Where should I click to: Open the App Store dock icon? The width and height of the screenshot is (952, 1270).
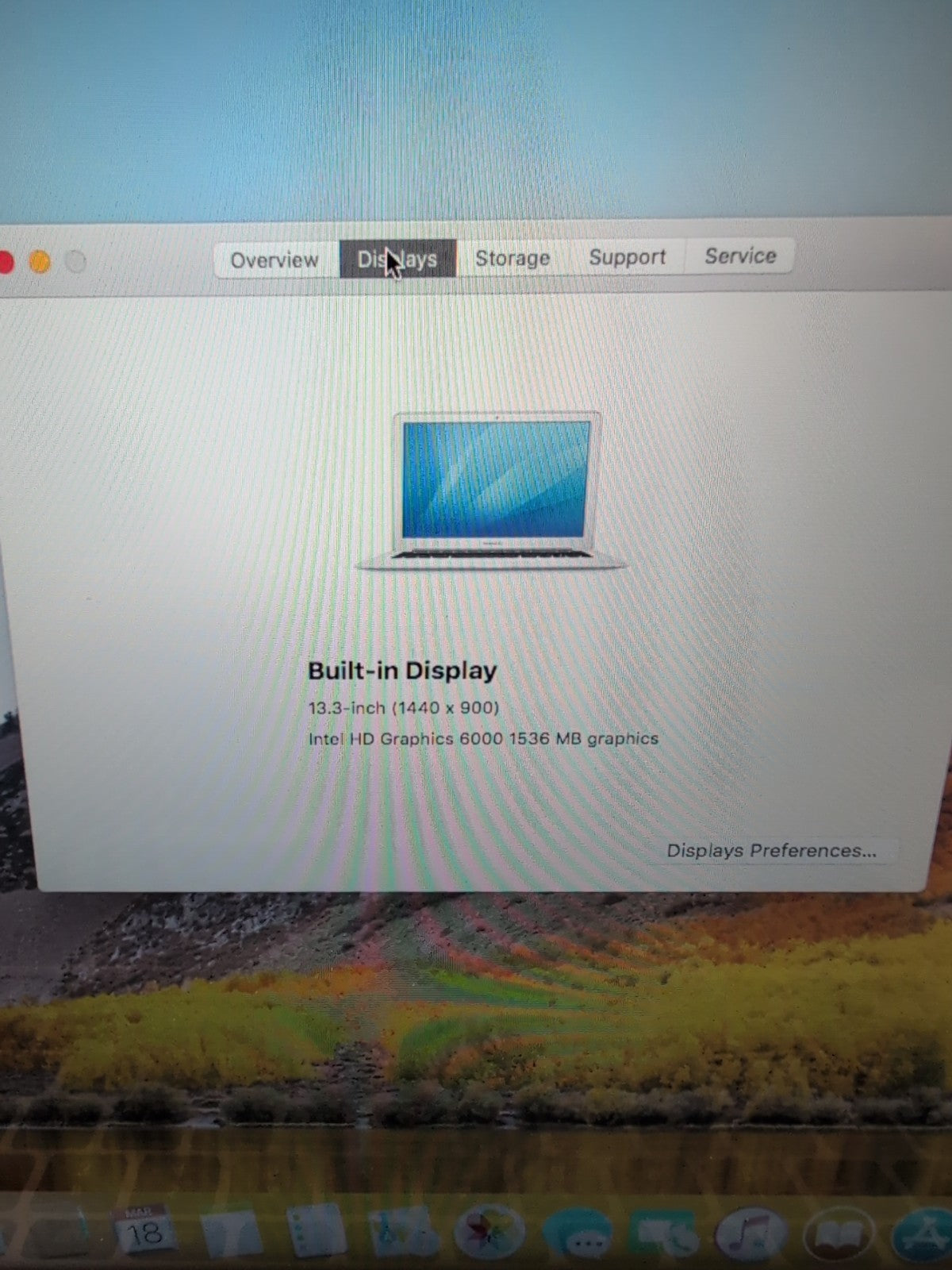923,1236
